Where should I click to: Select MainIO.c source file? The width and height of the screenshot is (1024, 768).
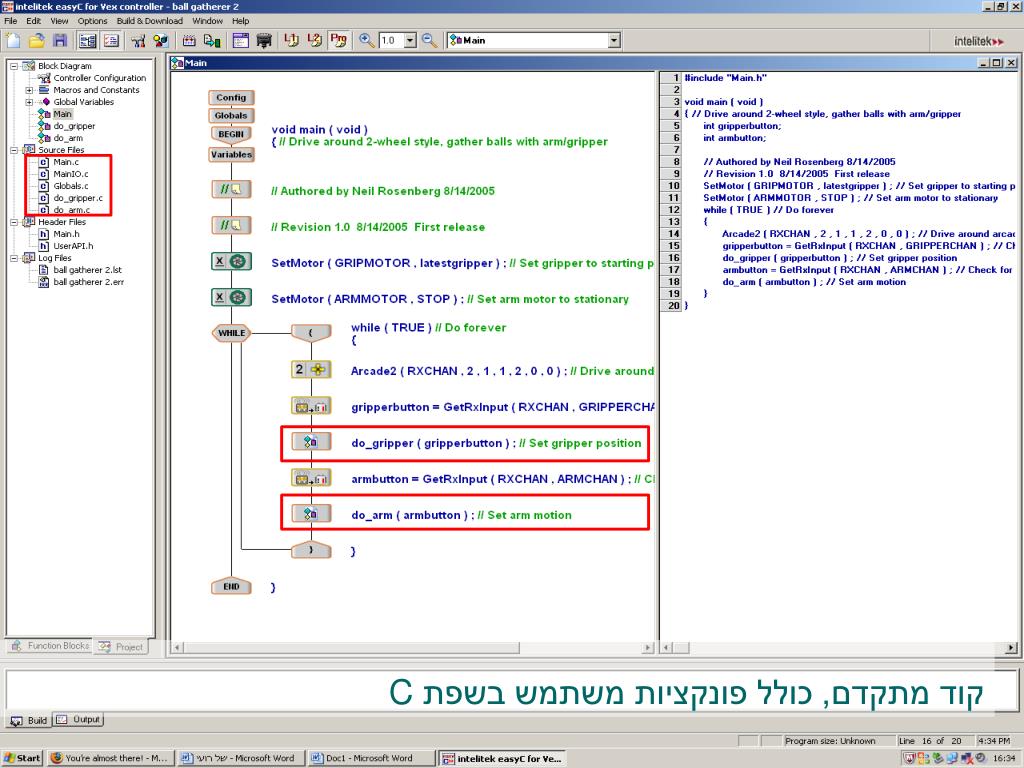pos(71,174)
